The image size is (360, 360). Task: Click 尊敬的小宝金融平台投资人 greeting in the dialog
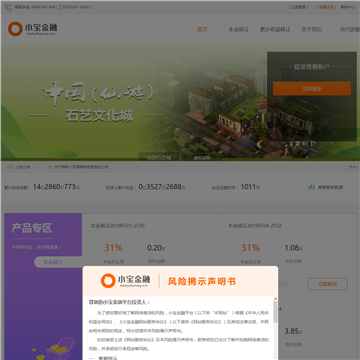pyautogui.click(x=119, y=302)
